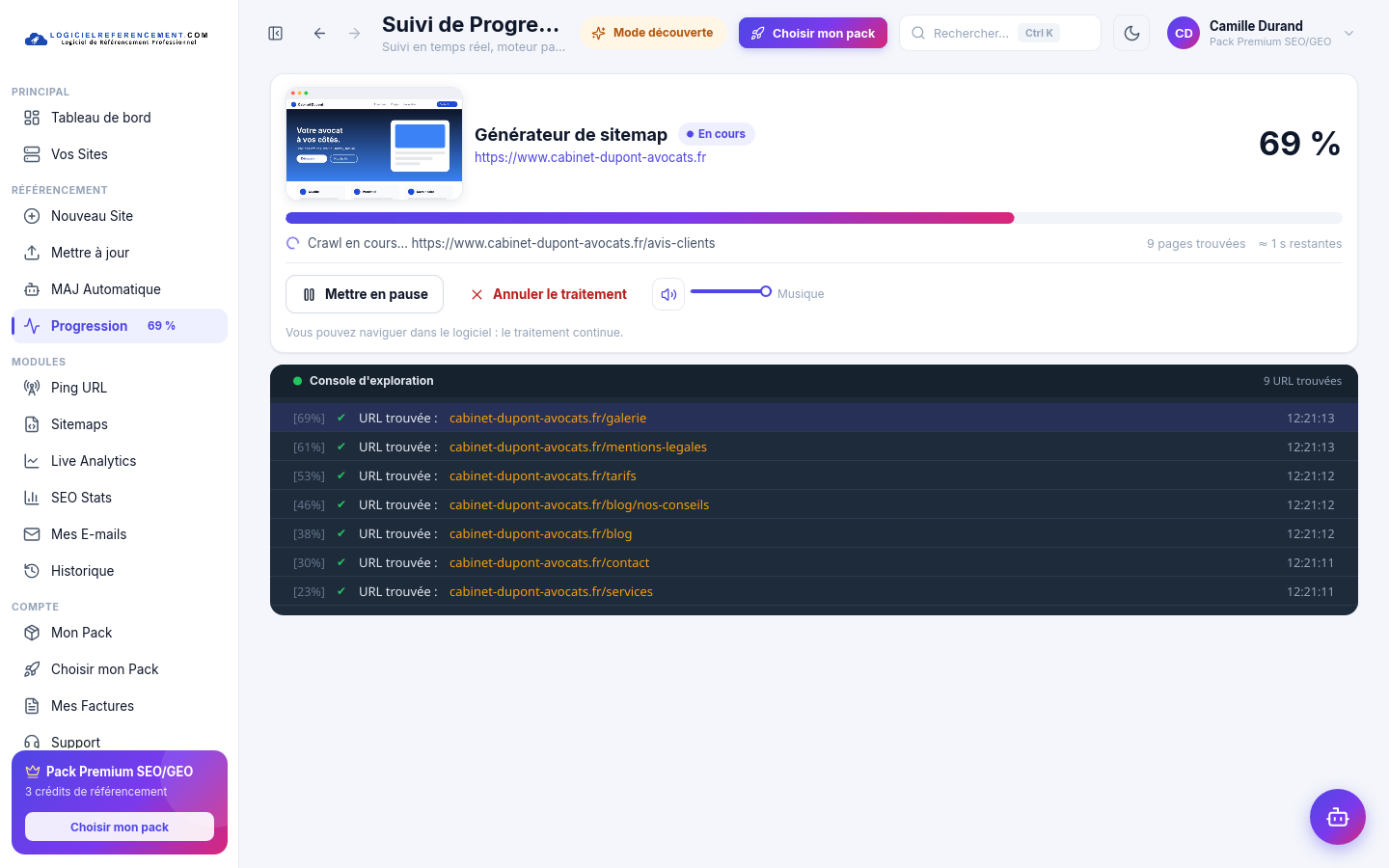Image resolution: width=1389 pixels, height=868 pixels.
Task: Click the Progression activity icon
Action: point(32,326)
